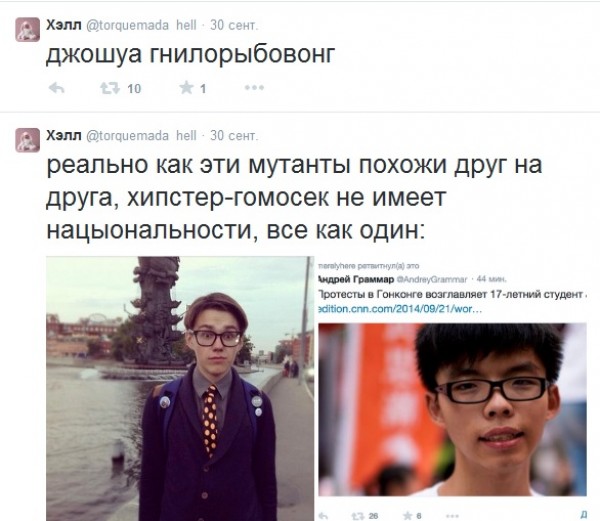
Task: Enlarge left photo of man by river
Action: point(180,389)
